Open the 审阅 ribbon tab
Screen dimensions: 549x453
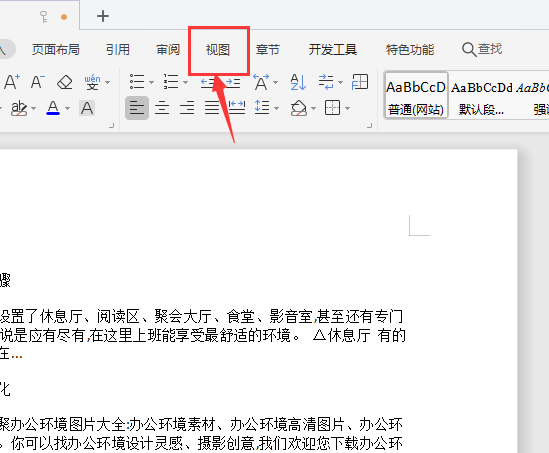point(168,50)
